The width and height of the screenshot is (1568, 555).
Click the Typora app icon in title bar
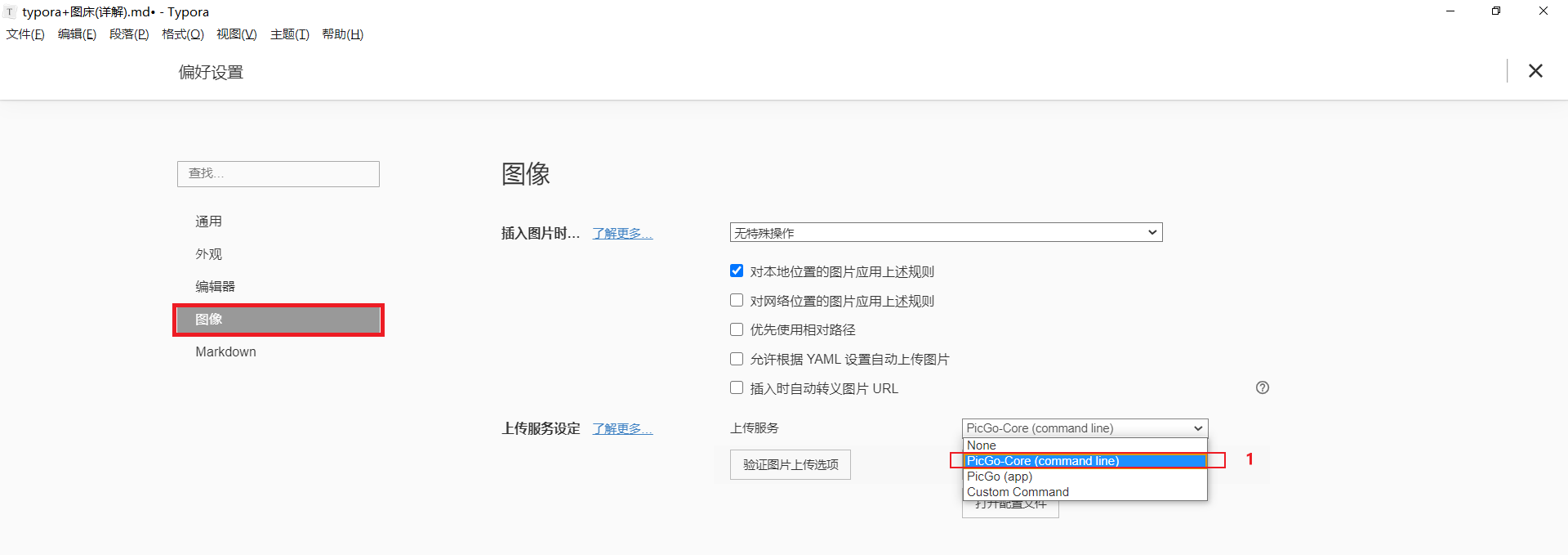10,11
